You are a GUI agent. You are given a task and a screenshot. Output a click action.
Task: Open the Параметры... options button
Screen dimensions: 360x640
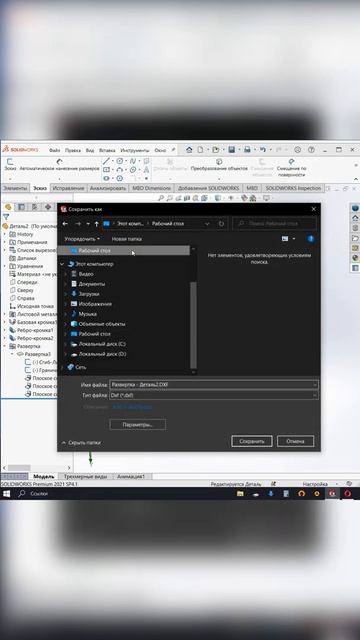(138, 424)
